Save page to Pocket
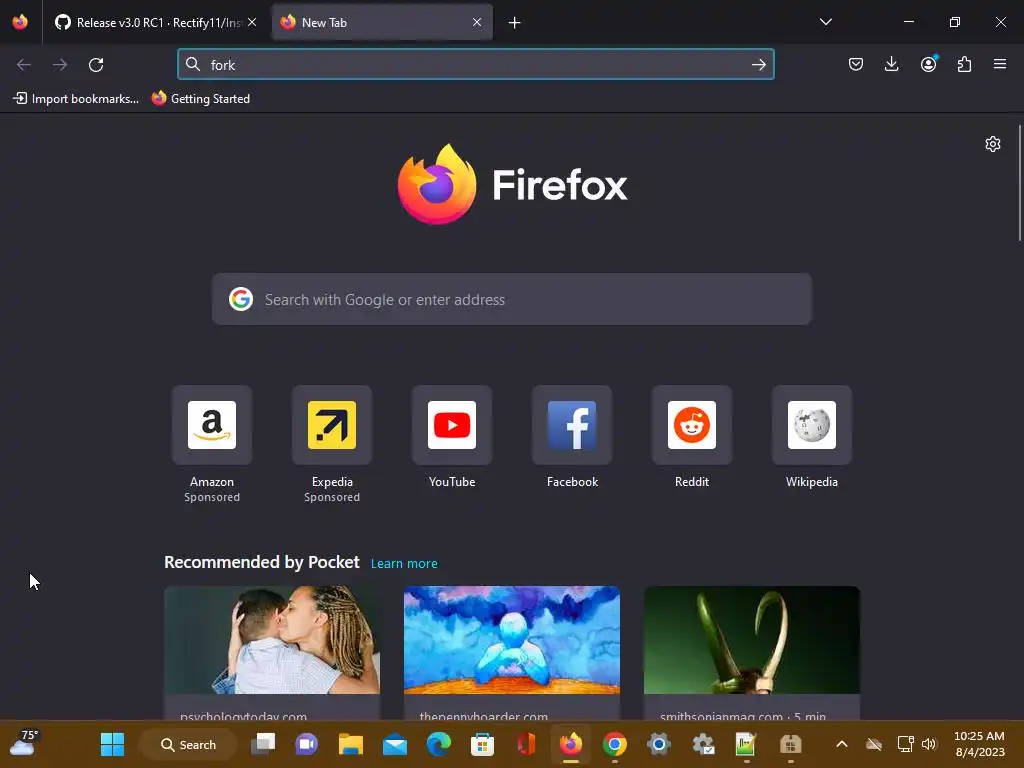The width and height of the screenshot is (1024, 768). (856, 64)
